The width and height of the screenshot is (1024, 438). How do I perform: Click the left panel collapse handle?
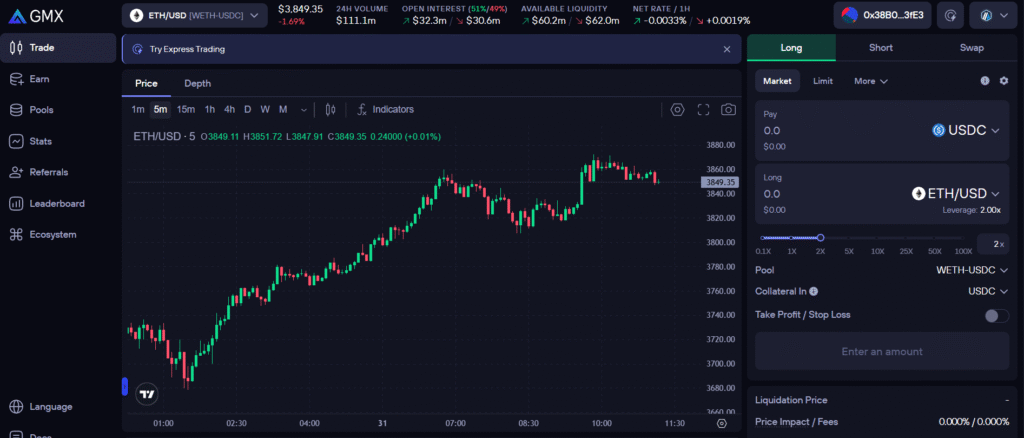[125, 386]
